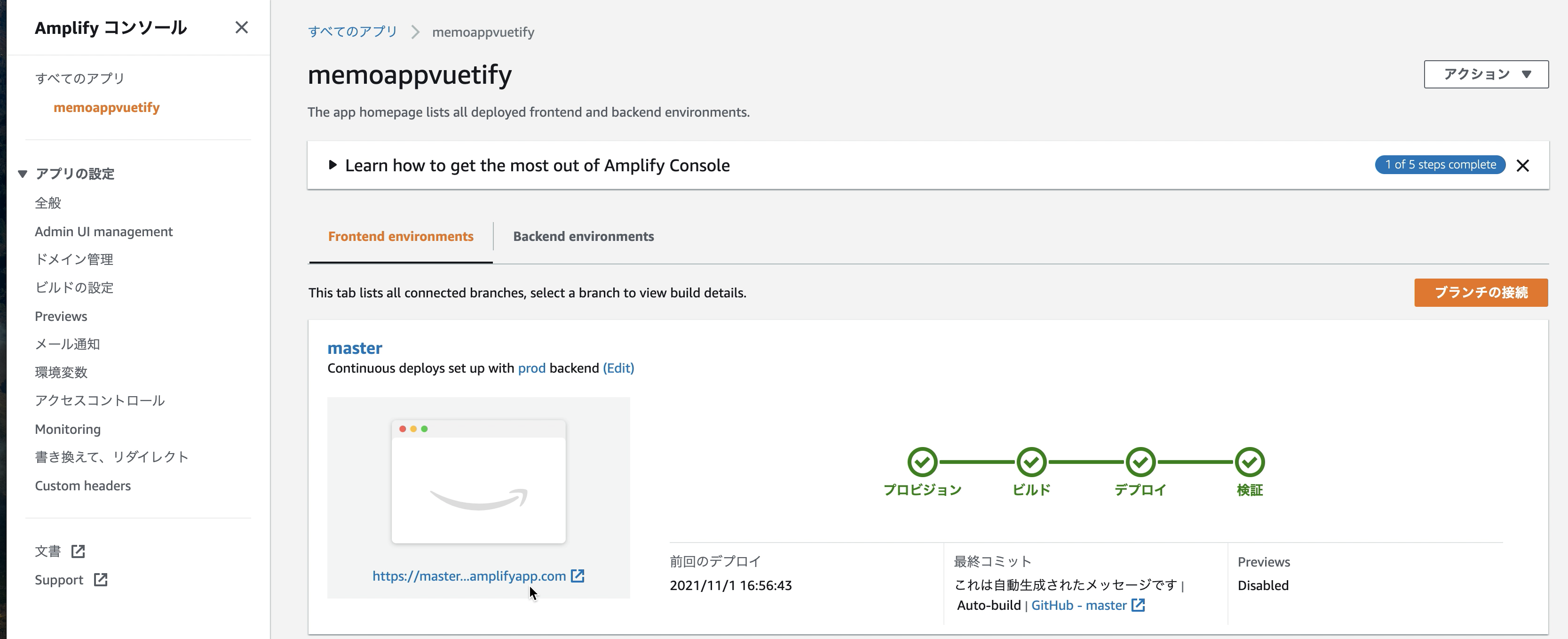Open すべてのアプリ in sidebar
1568x639 pixels.
click(80, 79)
